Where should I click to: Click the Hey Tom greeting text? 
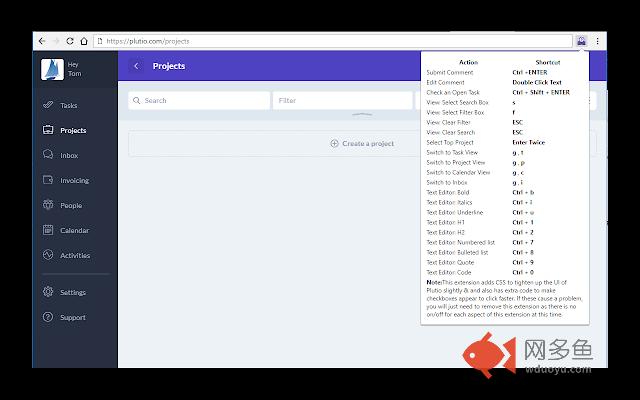coord(74,69)
